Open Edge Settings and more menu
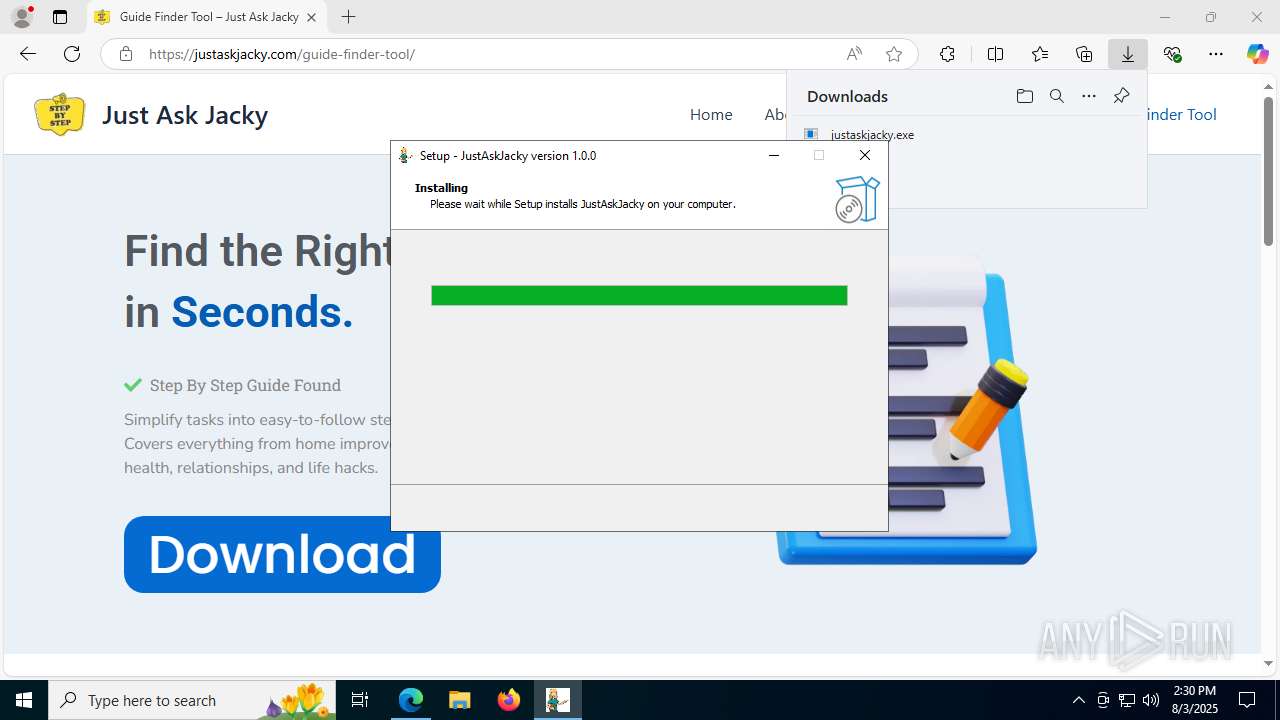The width and height of the screenshot is (1280, 720). click(1216, 54)
